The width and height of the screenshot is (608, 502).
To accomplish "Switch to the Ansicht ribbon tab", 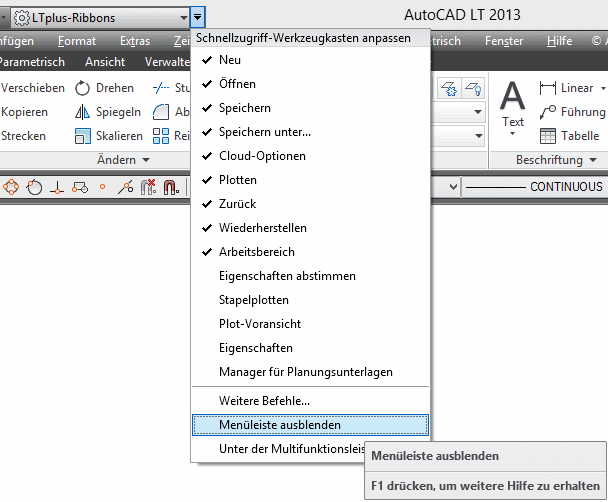I will pos(105,62).
